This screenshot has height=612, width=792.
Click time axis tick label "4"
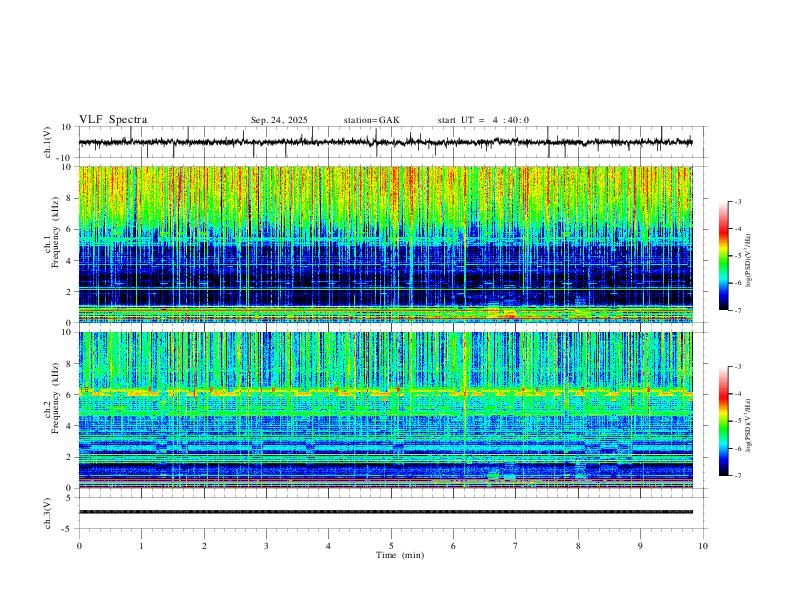click(329, 546)
